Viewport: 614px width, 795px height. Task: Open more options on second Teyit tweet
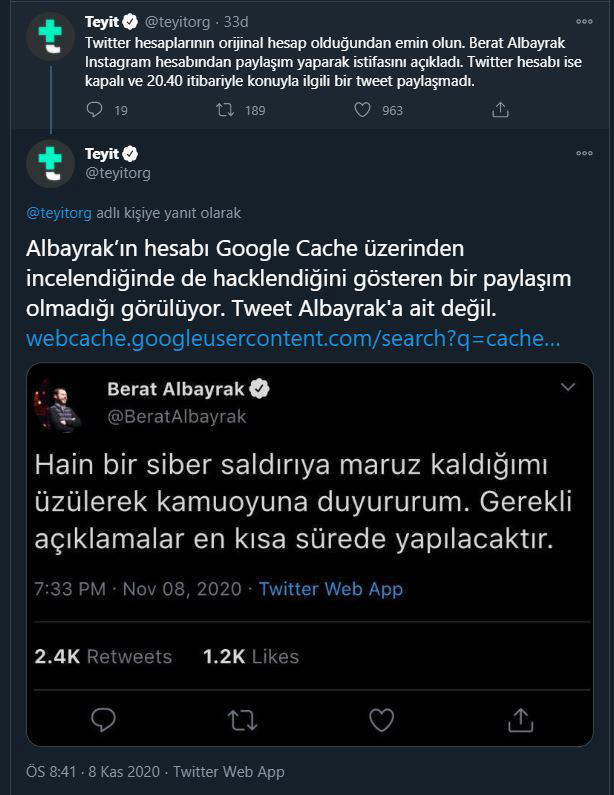(x=584, y=154)
